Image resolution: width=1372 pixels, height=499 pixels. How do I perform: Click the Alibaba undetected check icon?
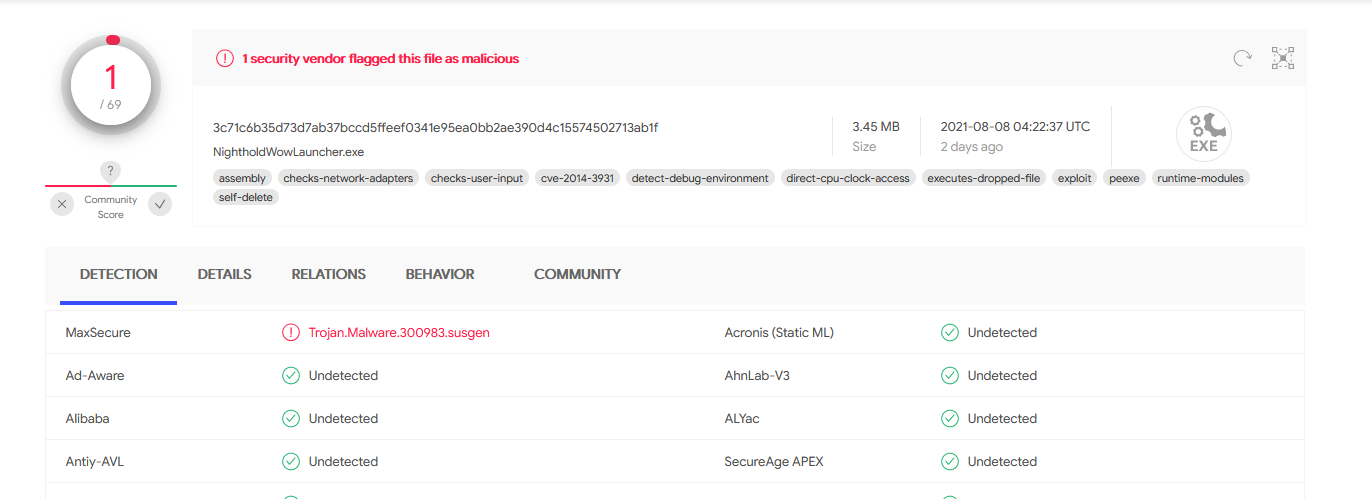[x=291, y=419]
